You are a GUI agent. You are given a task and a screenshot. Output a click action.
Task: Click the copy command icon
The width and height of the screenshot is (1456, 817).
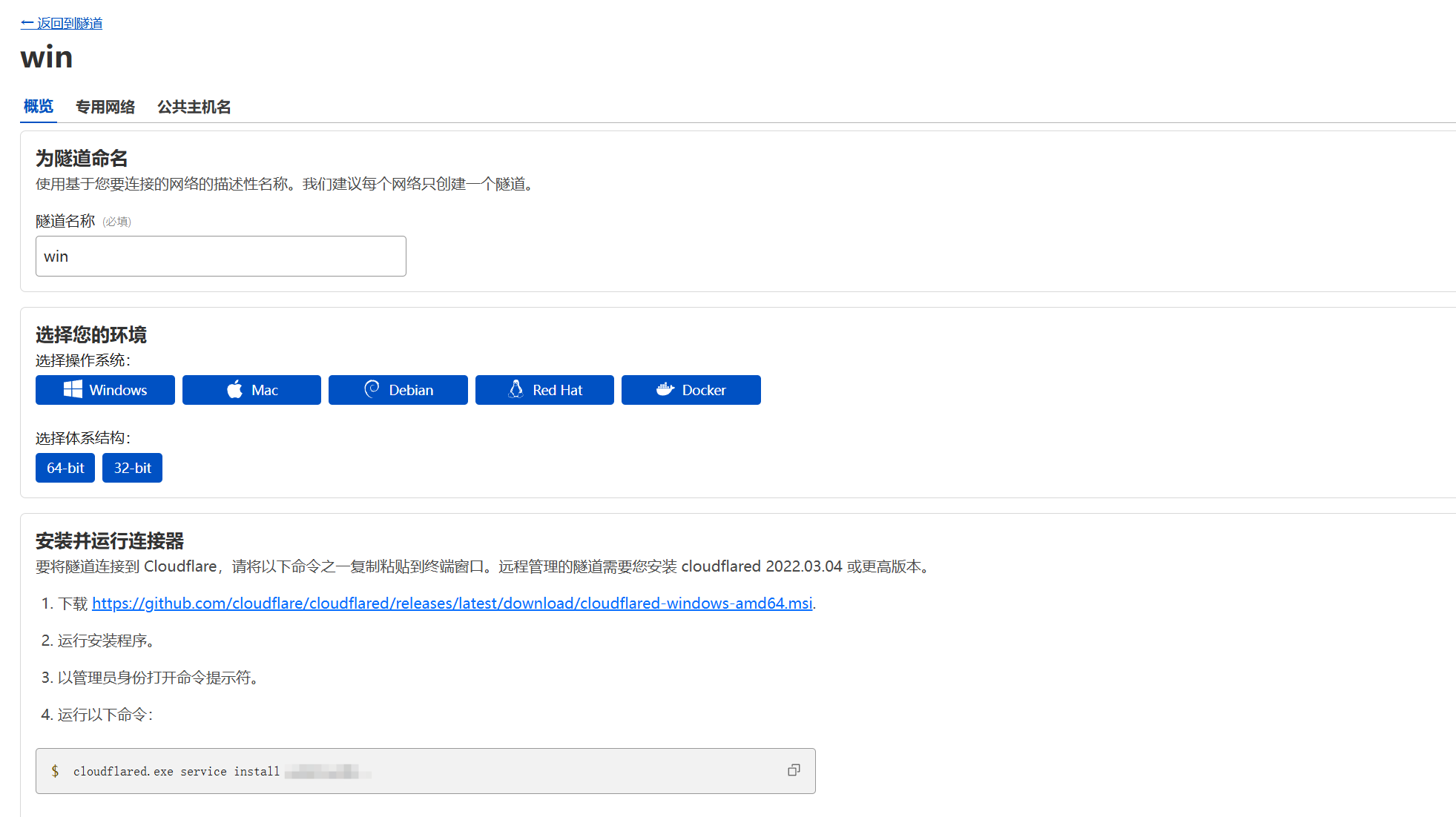tap(794, 770)
